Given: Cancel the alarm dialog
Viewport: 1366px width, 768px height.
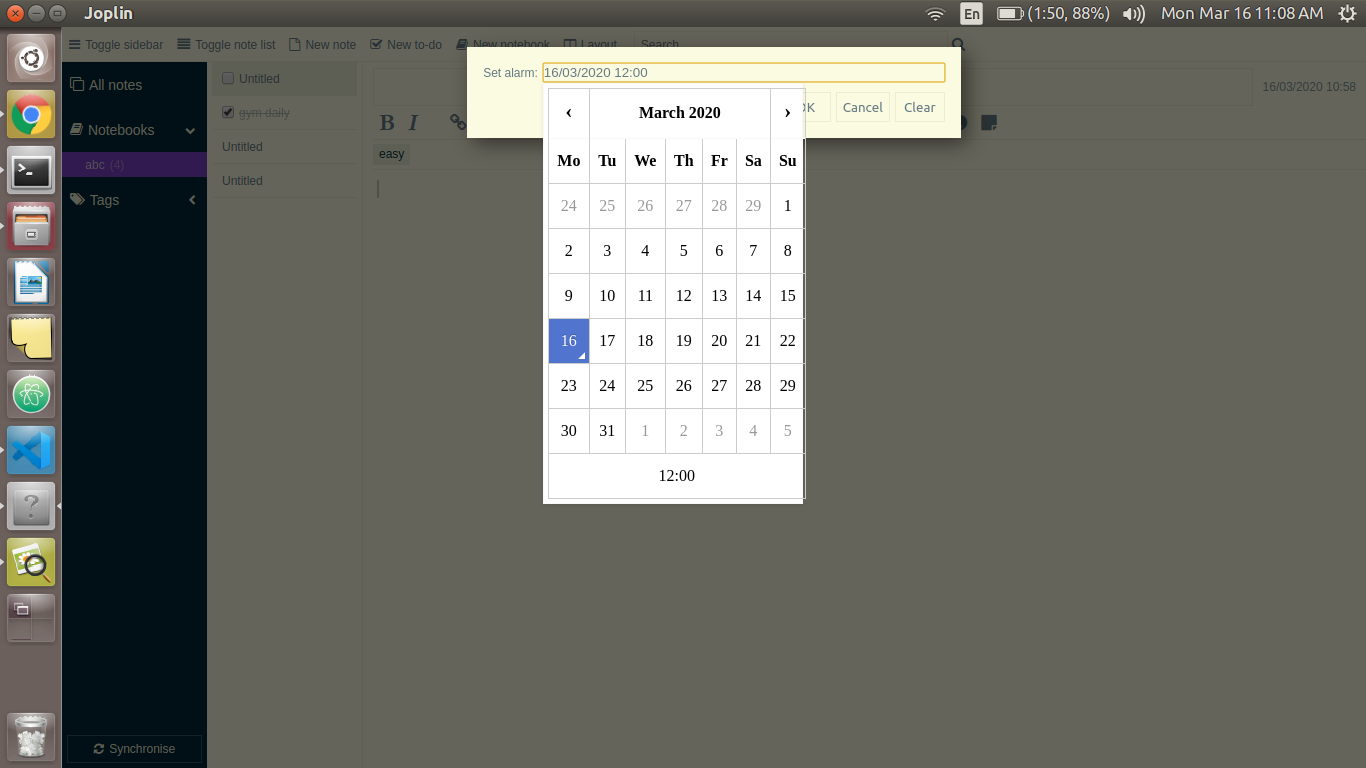Looking at the screenshot, I should click(x=862, y=107).
